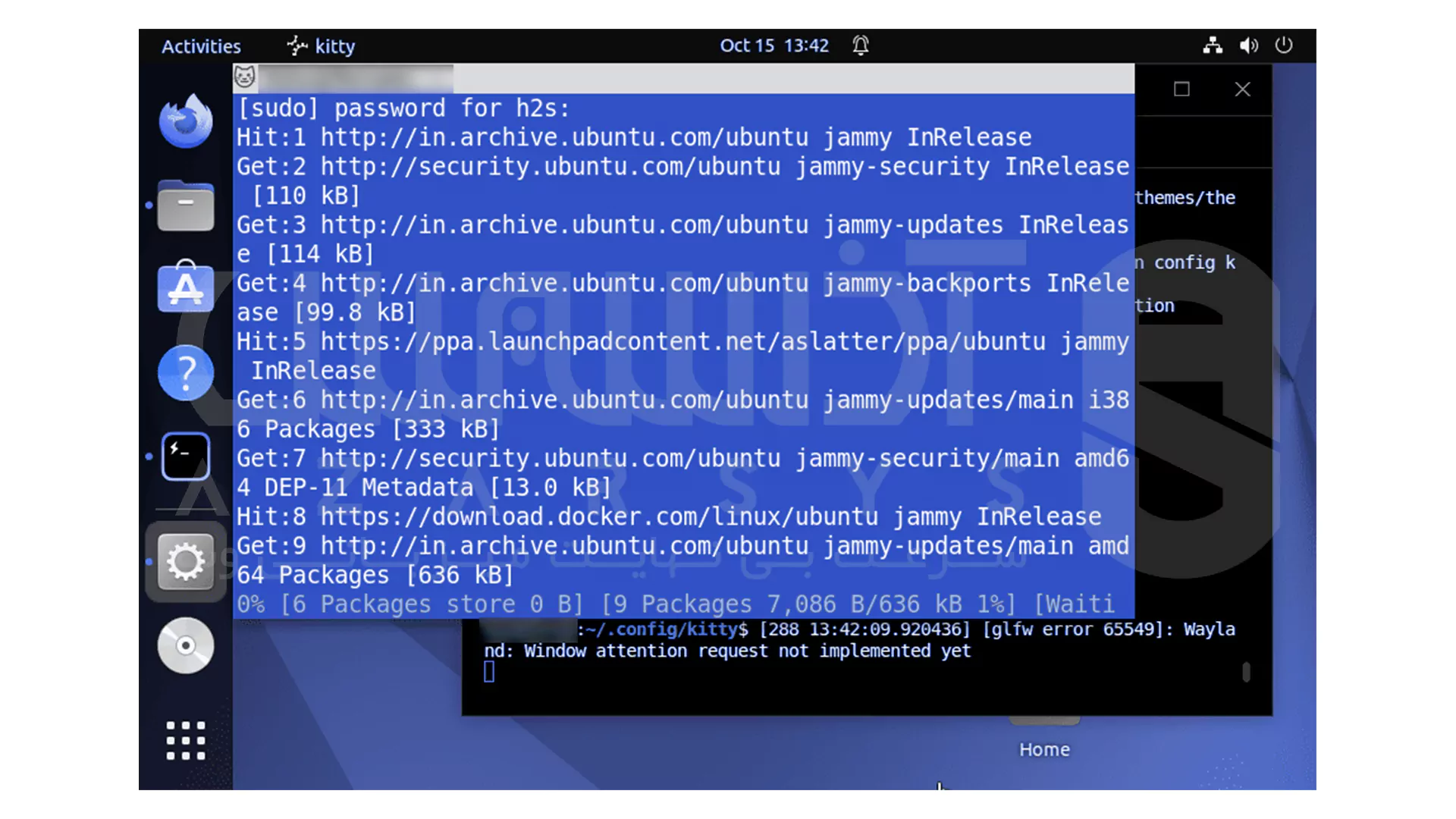Image resolution: width=1456 pixels, height=819 pixels.
Task: Click "Window attention request not implemented yet" text
Action: (747, 651)
